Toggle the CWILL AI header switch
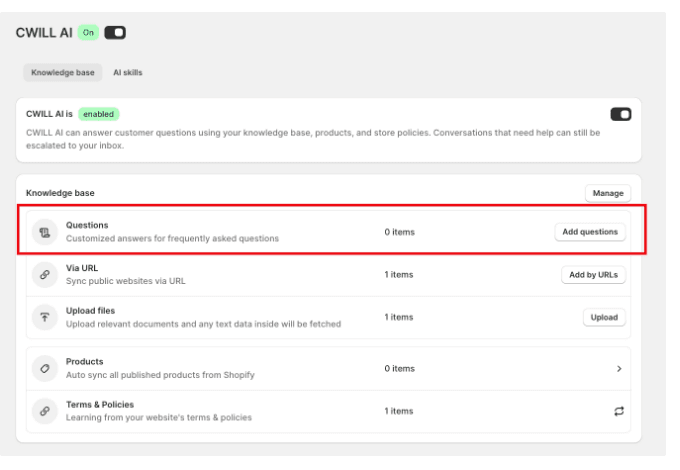The image size is (680, 470). pos(115,33)
